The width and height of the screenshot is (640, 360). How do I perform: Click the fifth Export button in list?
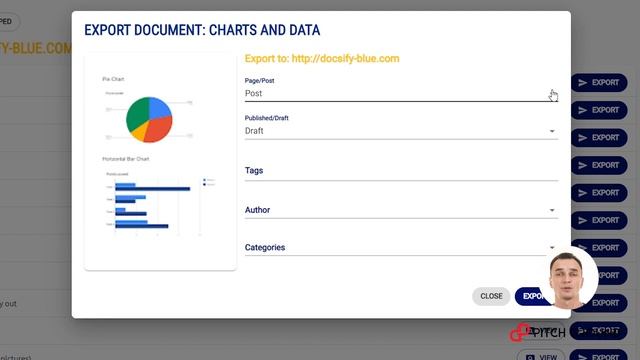(599, 193)
